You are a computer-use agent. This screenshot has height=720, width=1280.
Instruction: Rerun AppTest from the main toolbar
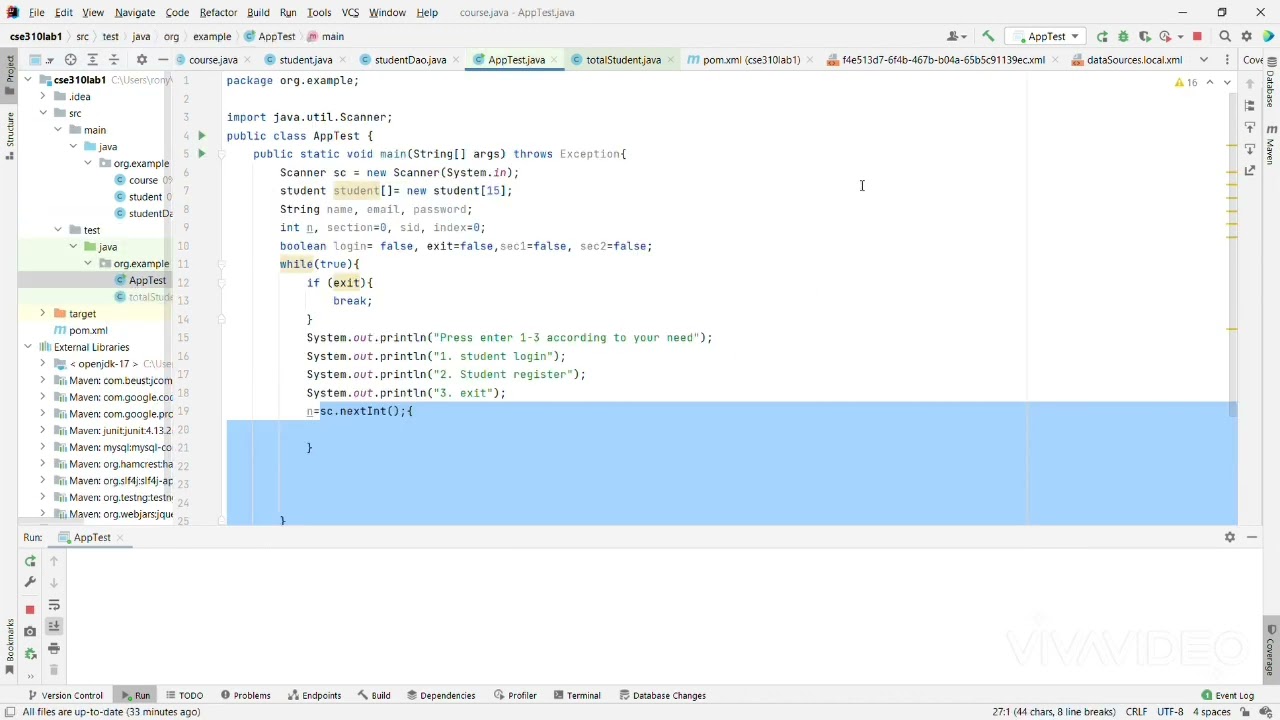point(1102,36)
